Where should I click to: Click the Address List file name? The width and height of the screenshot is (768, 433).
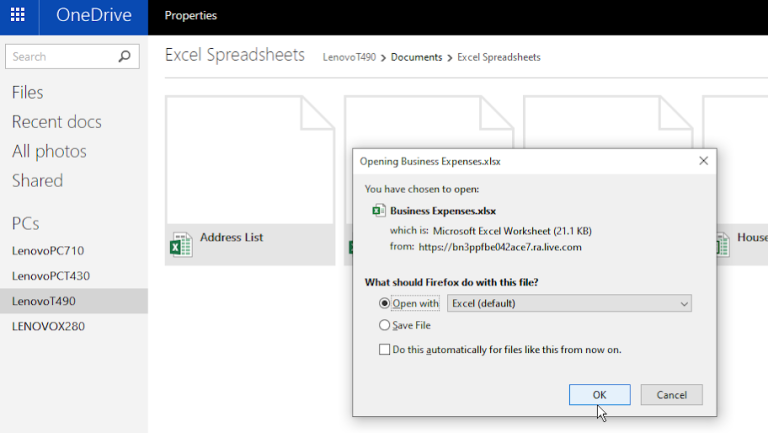click(231, 238)
